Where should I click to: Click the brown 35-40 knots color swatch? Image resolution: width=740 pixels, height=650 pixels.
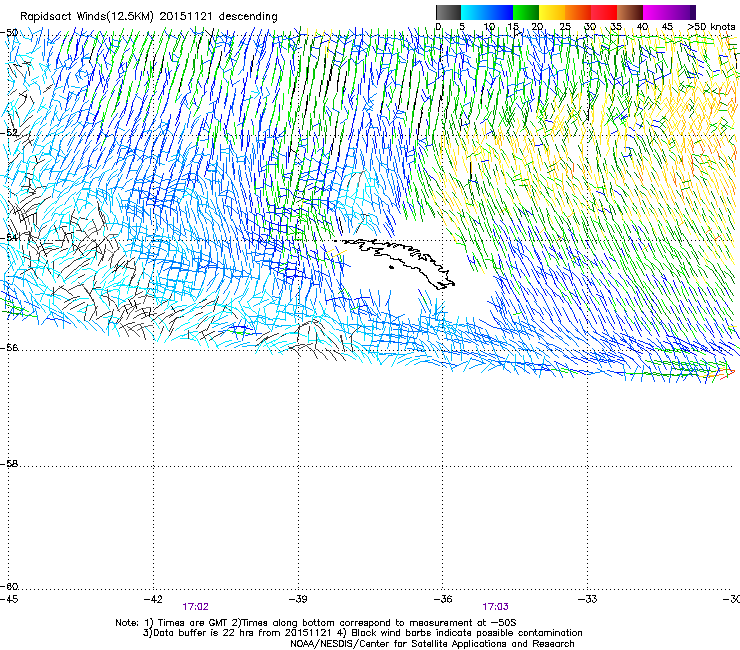[x=630, y=12]
